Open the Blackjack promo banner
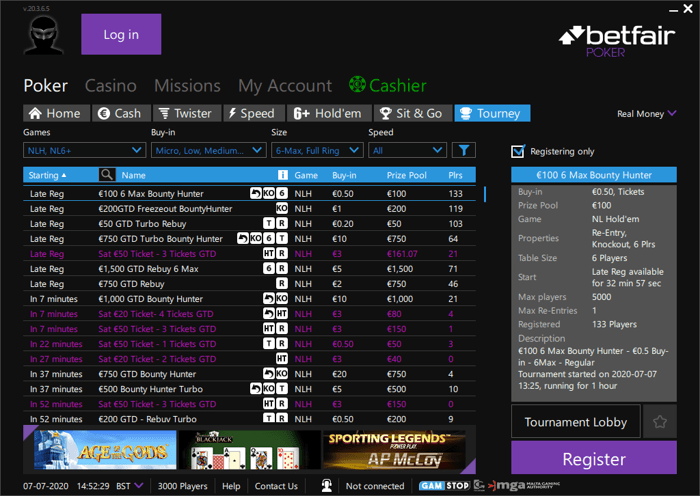The image size is (700, 496). [x=250, y=450]
